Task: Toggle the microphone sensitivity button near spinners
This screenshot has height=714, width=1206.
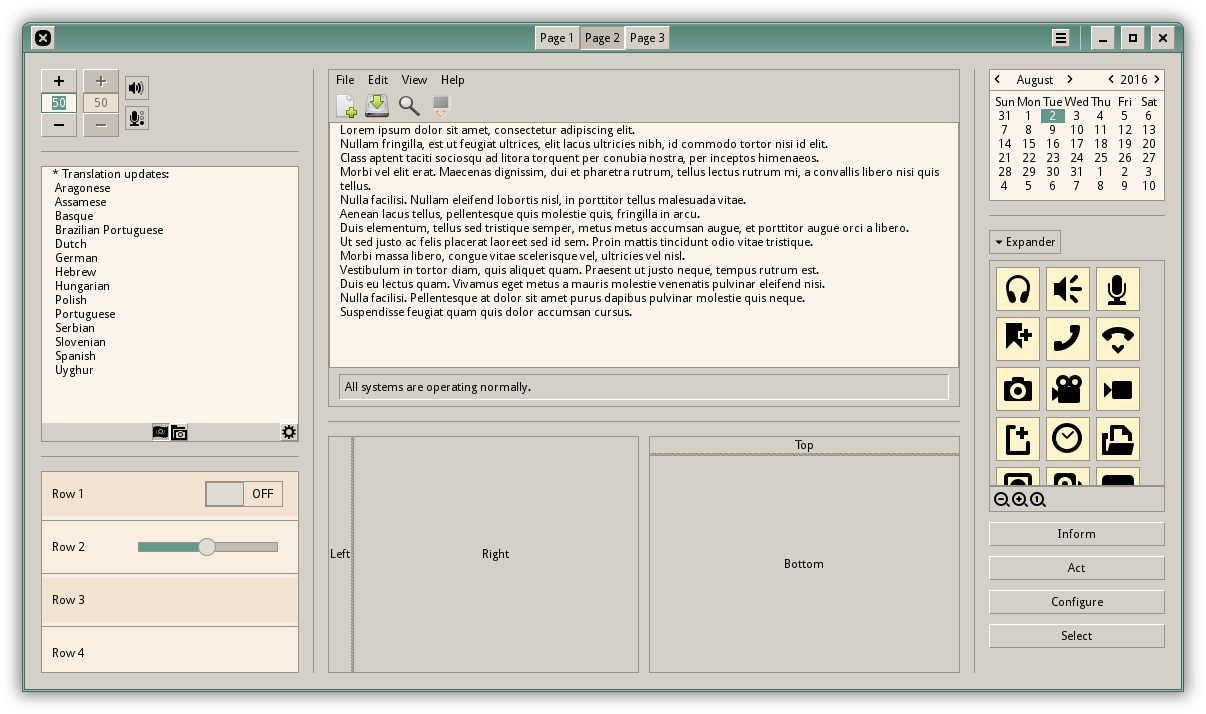Action: tap(137, 119)
